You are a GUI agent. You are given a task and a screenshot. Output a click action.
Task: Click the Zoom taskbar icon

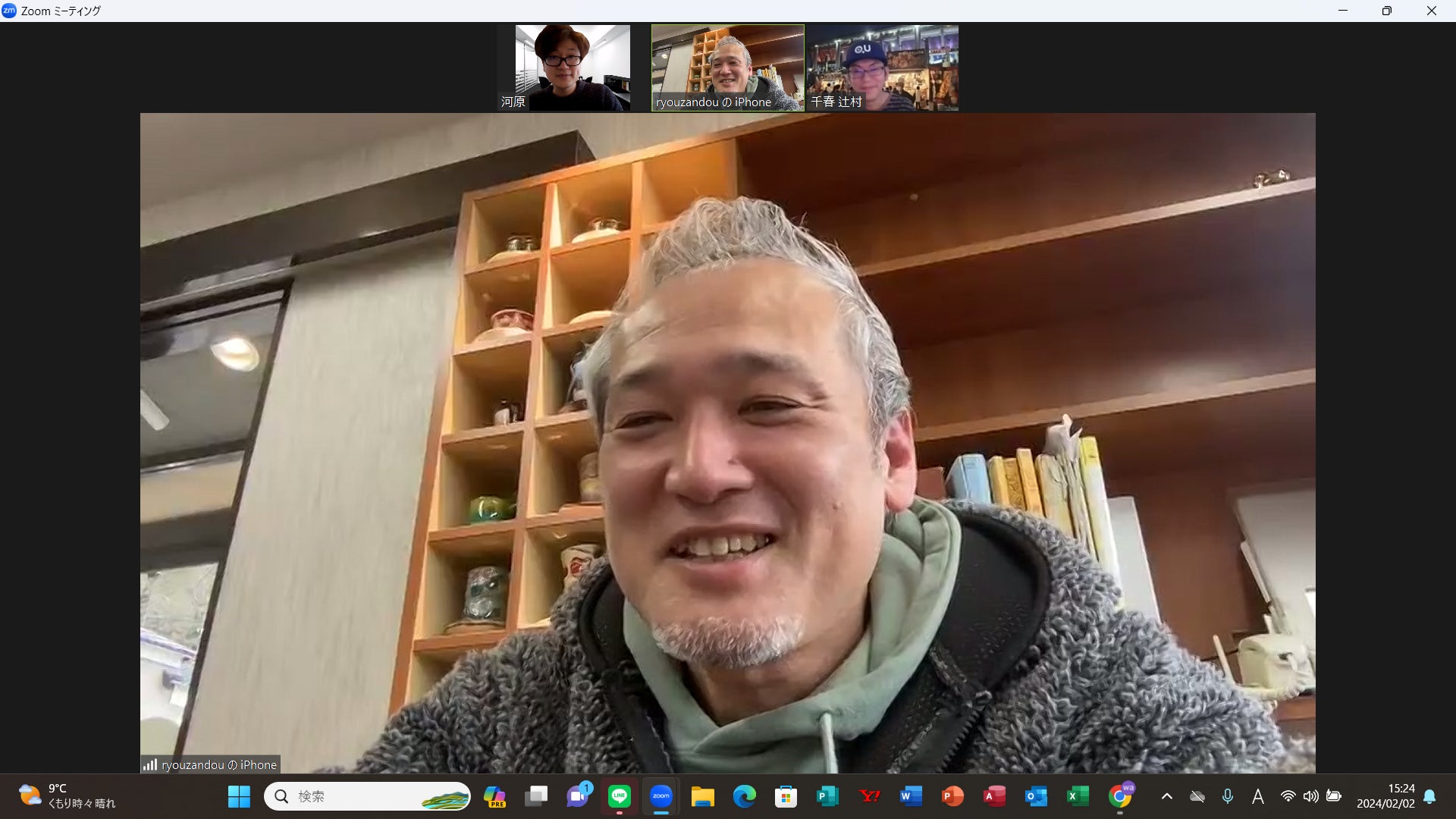click(x=661, y=796)
